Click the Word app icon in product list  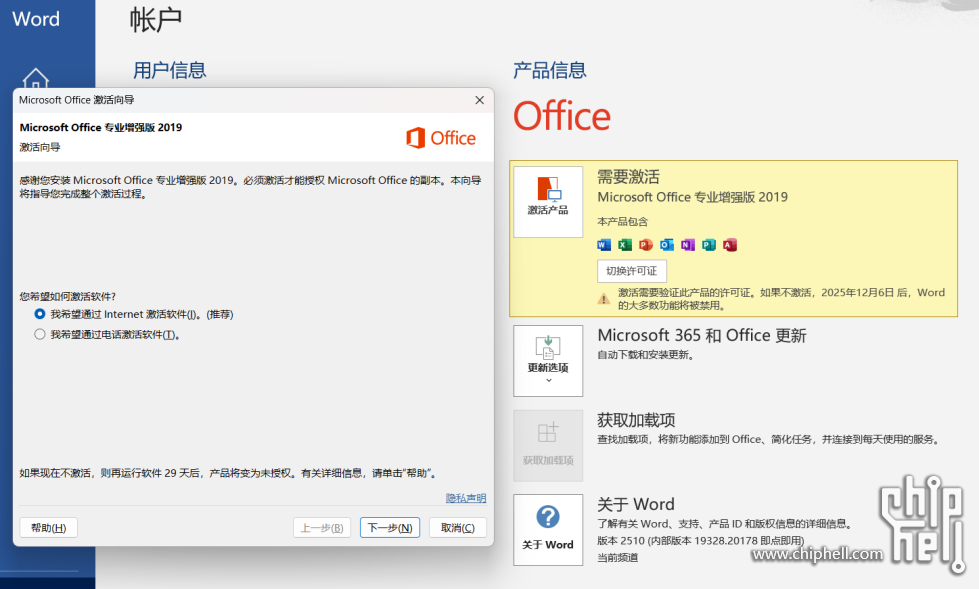604,245
